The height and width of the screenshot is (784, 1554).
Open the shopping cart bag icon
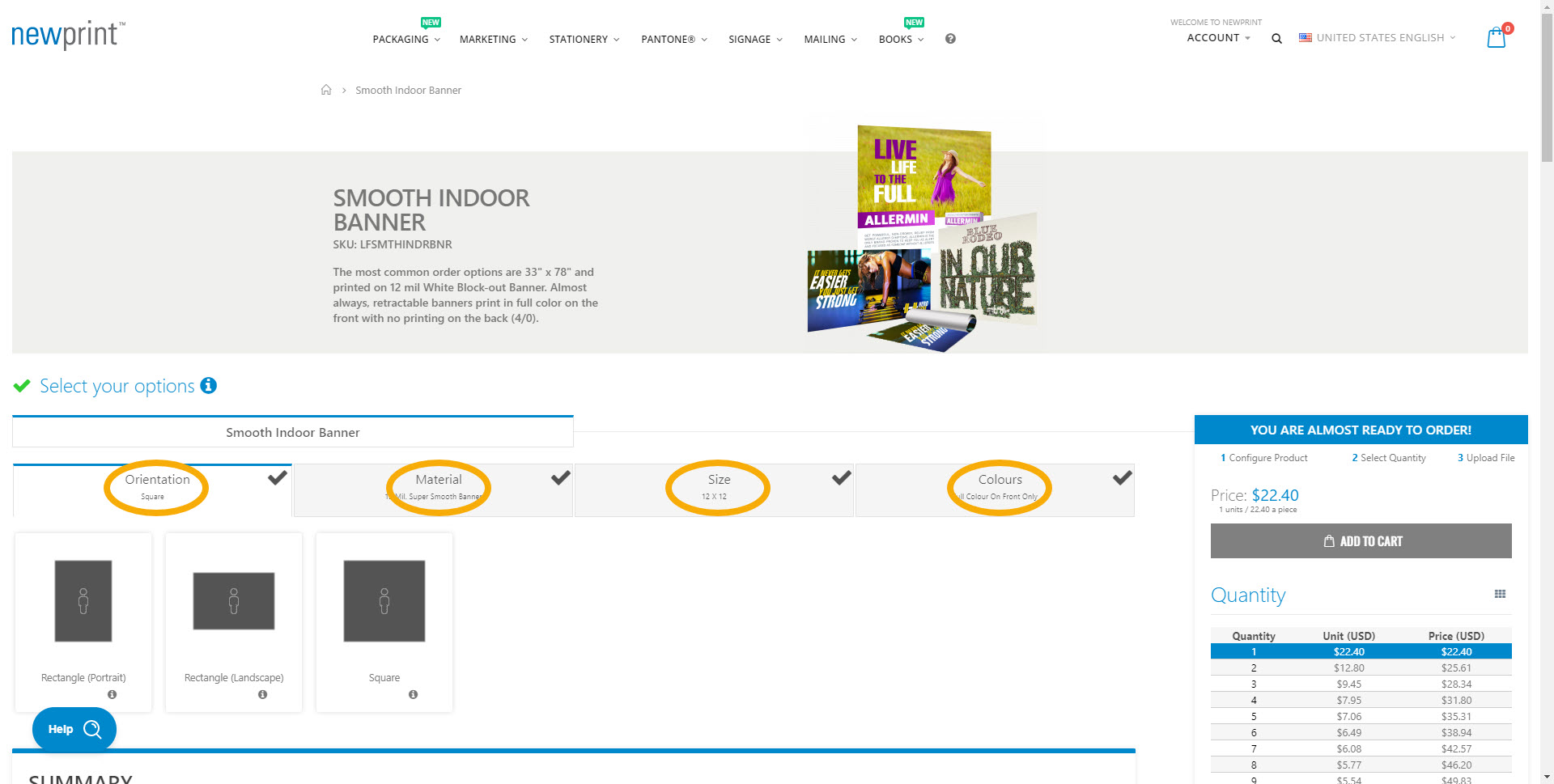tap(1497, 36)
